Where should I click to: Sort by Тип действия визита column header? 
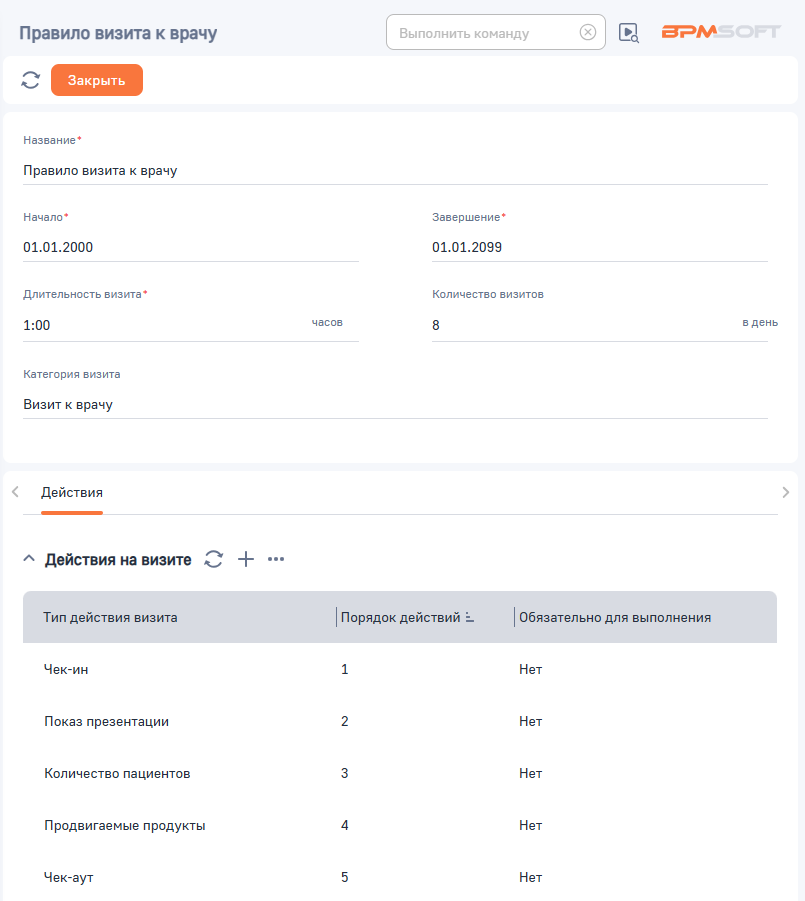point(110,617)
